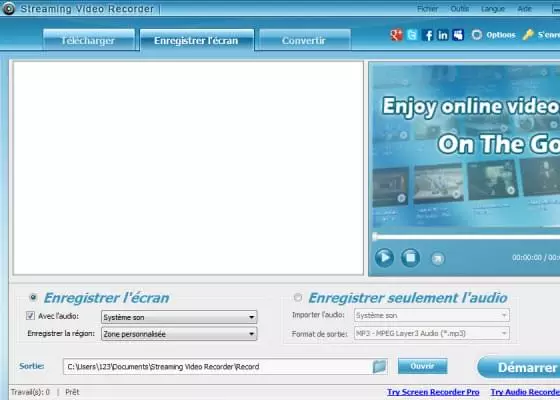The image size is (560, 400).
Task: Click the preview pop-out arrow icon
Action: point(438,258)
